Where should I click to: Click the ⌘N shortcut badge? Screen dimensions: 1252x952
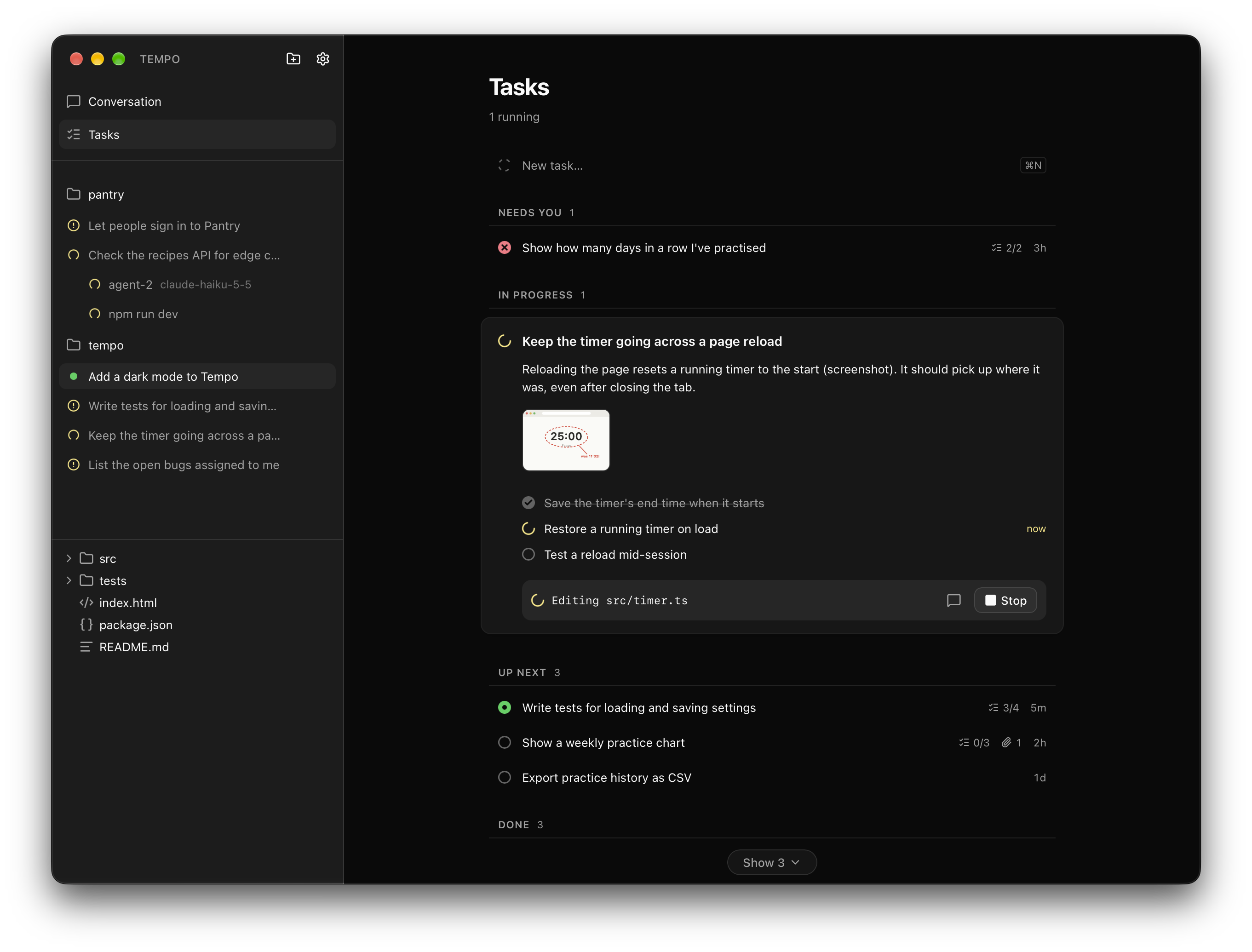coord(1033,166)
